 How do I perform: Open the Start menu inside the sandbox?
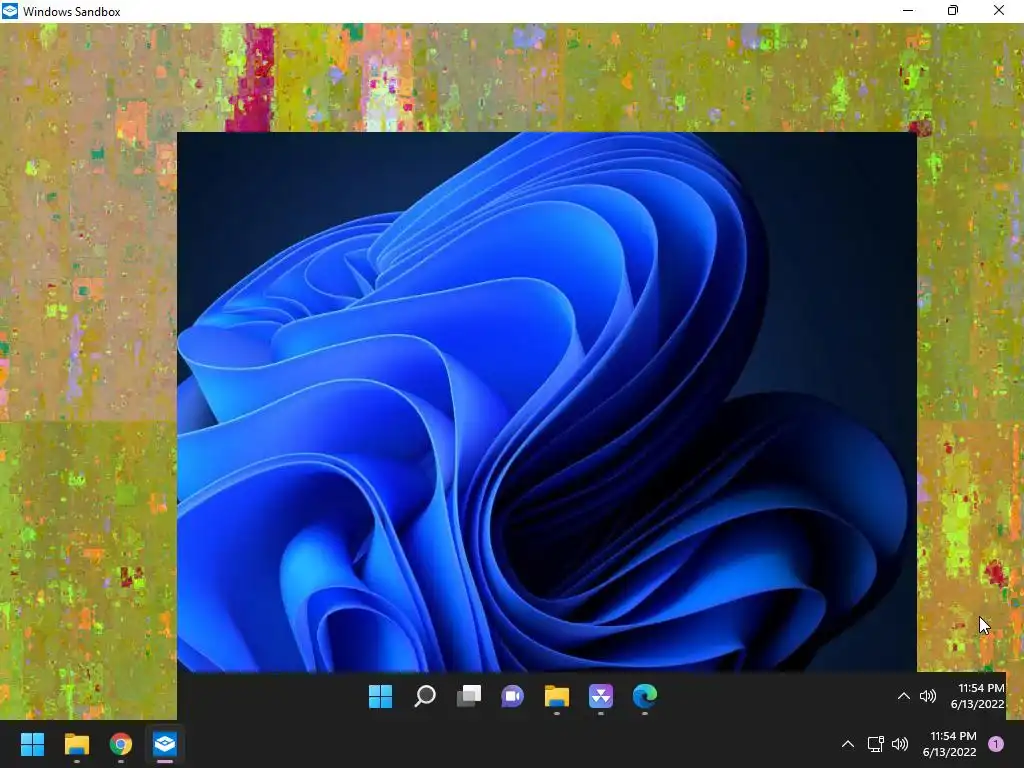click(x=380, y=696)
